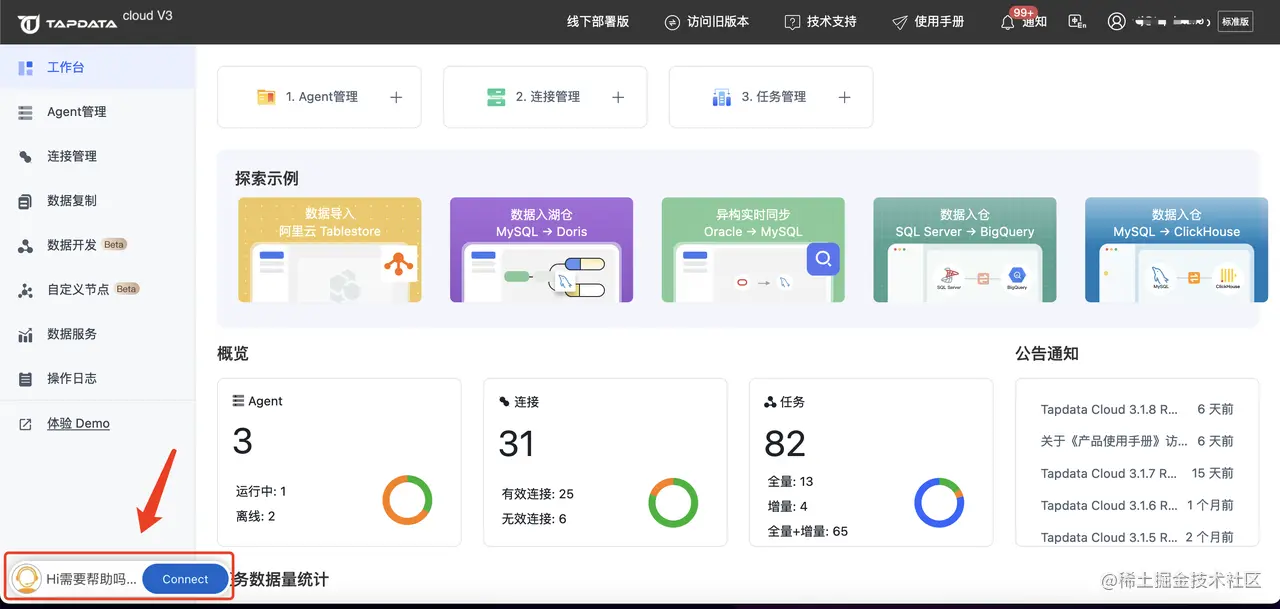Click the Agent管理 folder icon in step card

(x=266, y=97)
